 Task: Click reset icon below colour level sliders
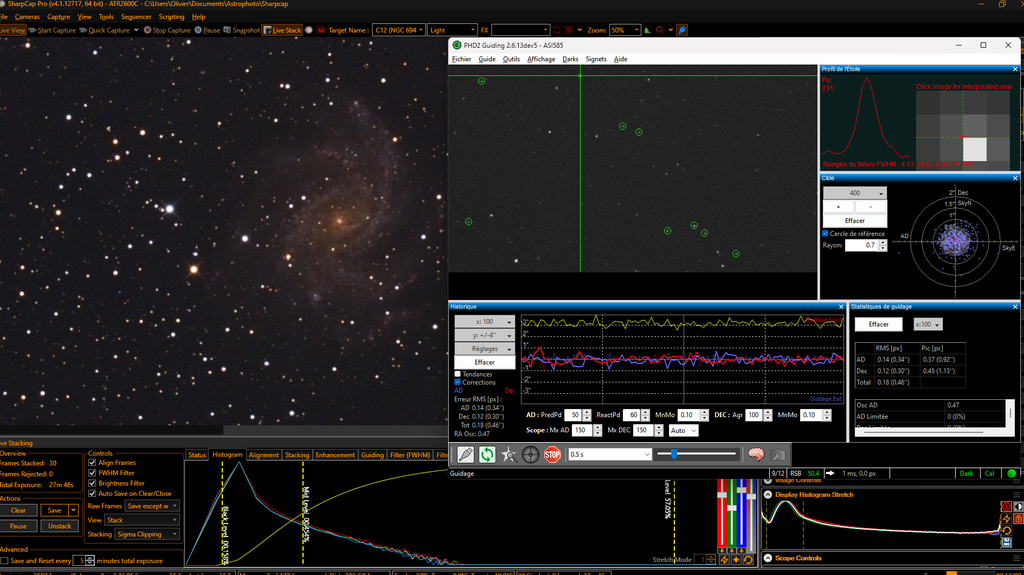(748, 559)
